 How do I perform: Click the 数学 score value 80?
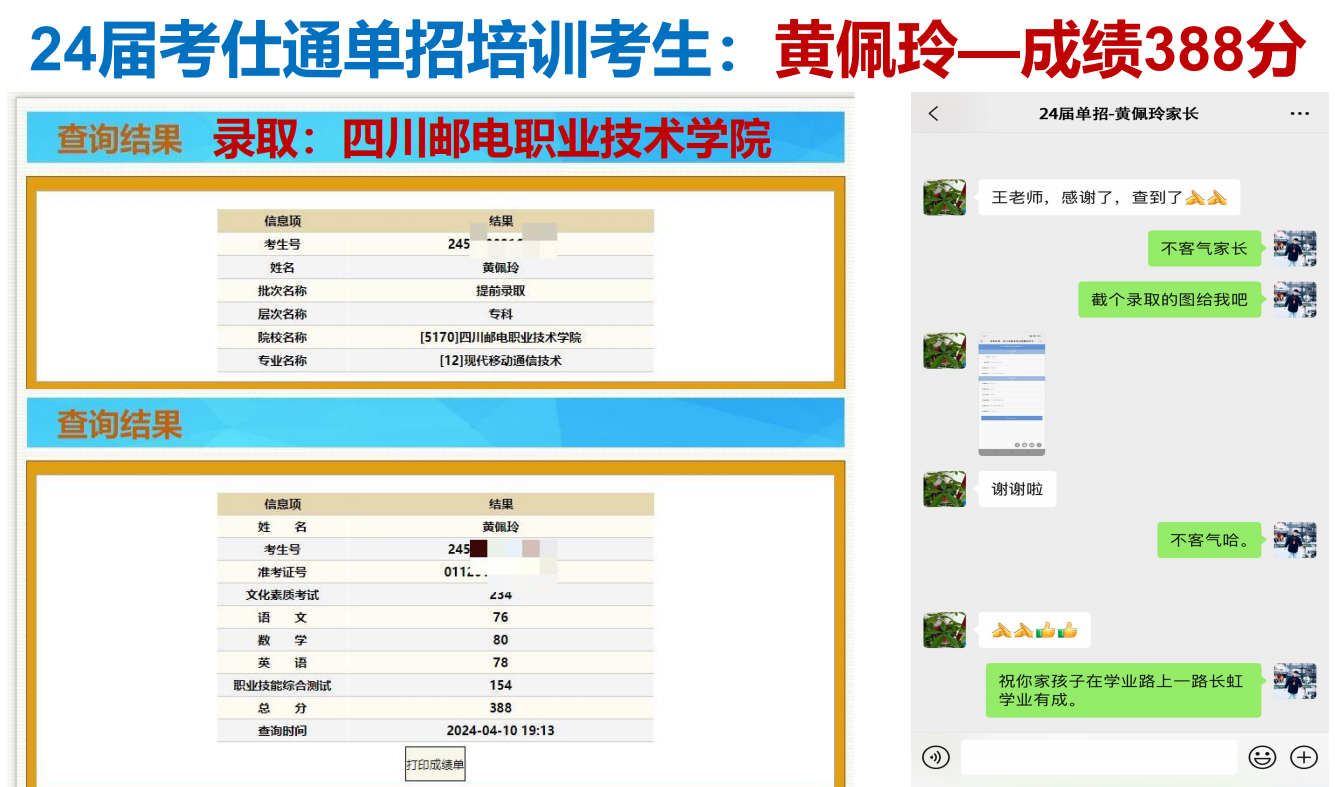[x=500, y=640]
